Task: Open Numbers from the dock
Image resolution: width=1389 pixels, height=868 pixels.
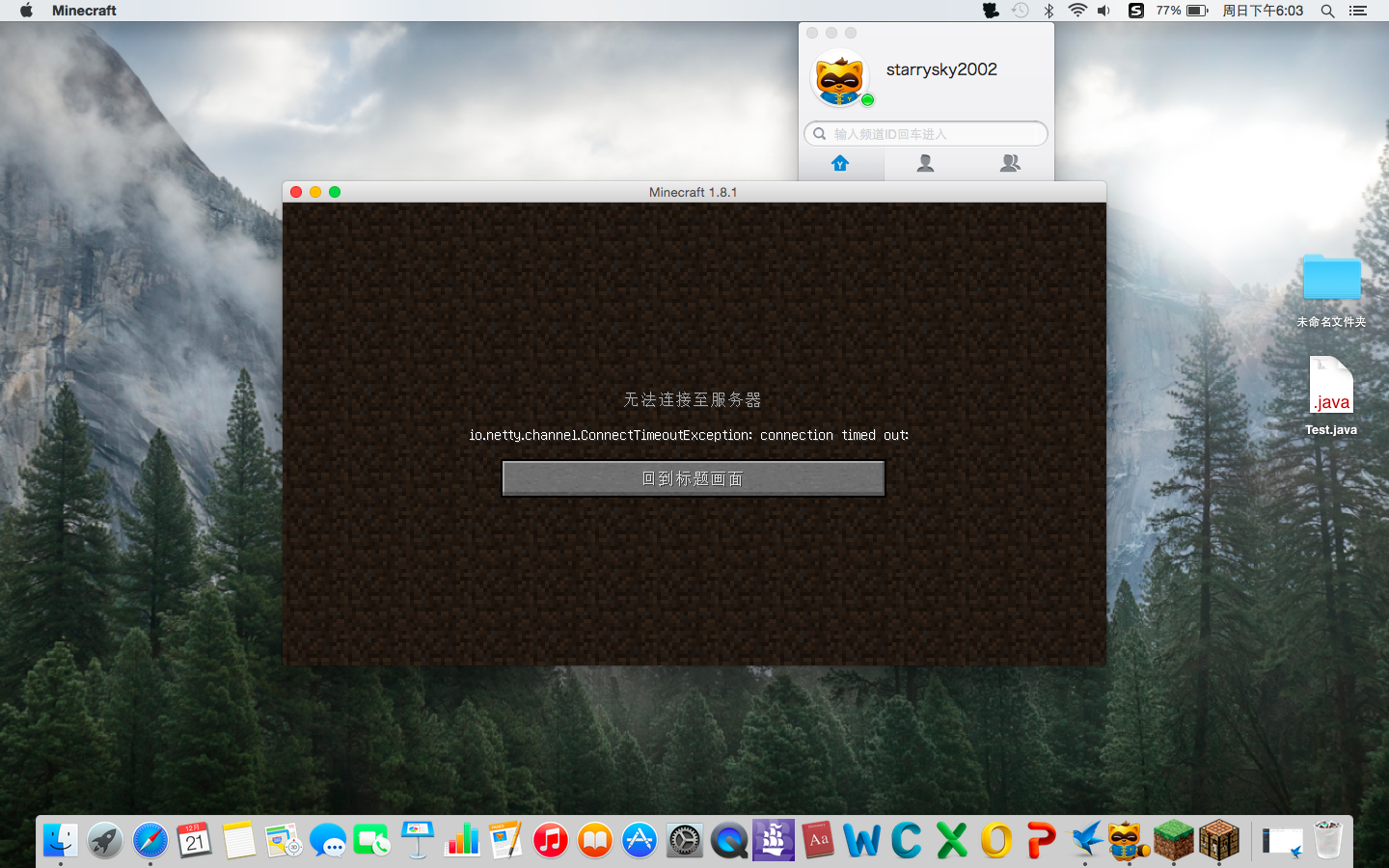Action: (x=462, y=840)
